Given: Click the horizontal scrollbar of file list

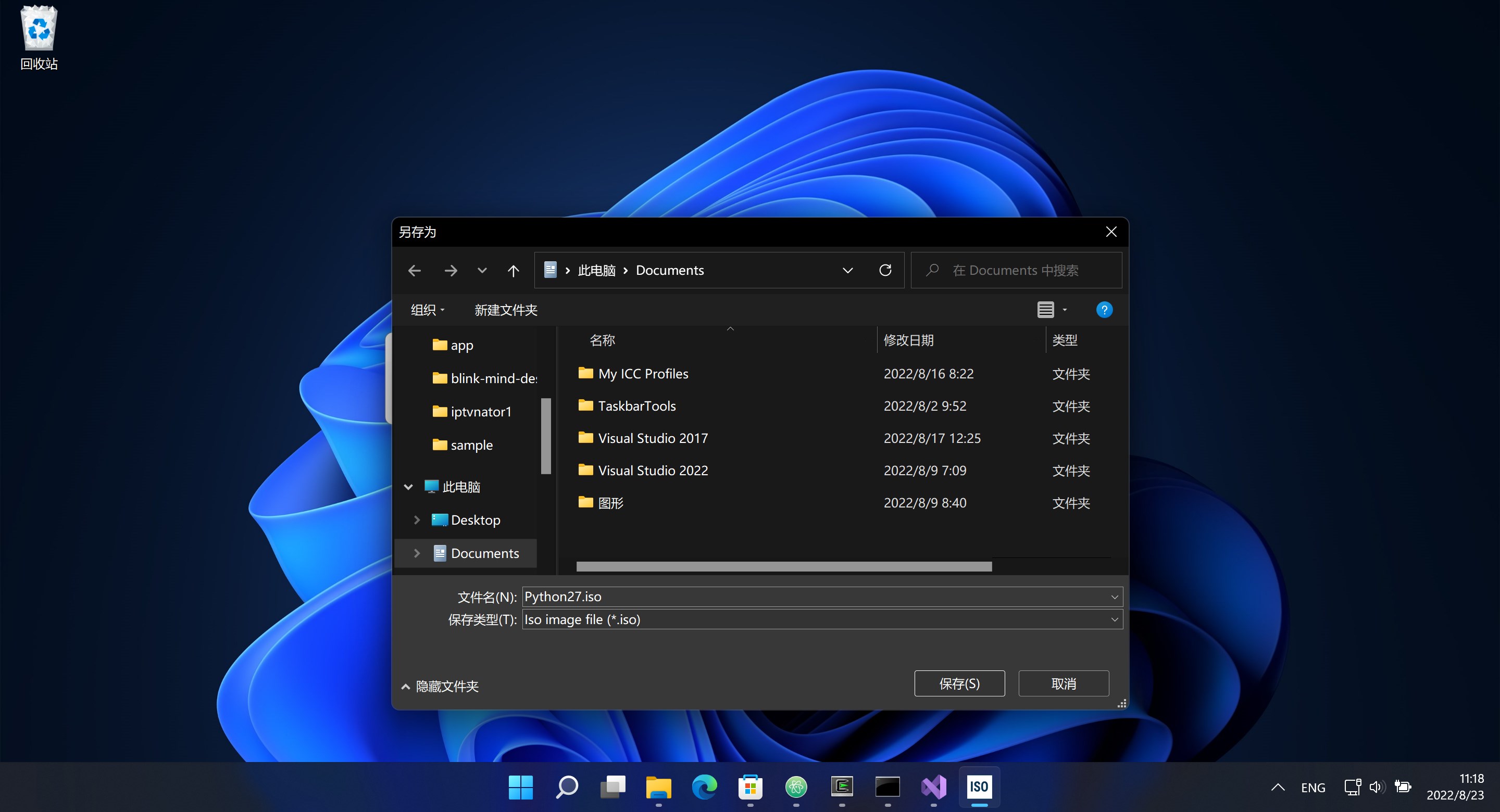Looking at the screenshot, I should (x=783, y=566).
